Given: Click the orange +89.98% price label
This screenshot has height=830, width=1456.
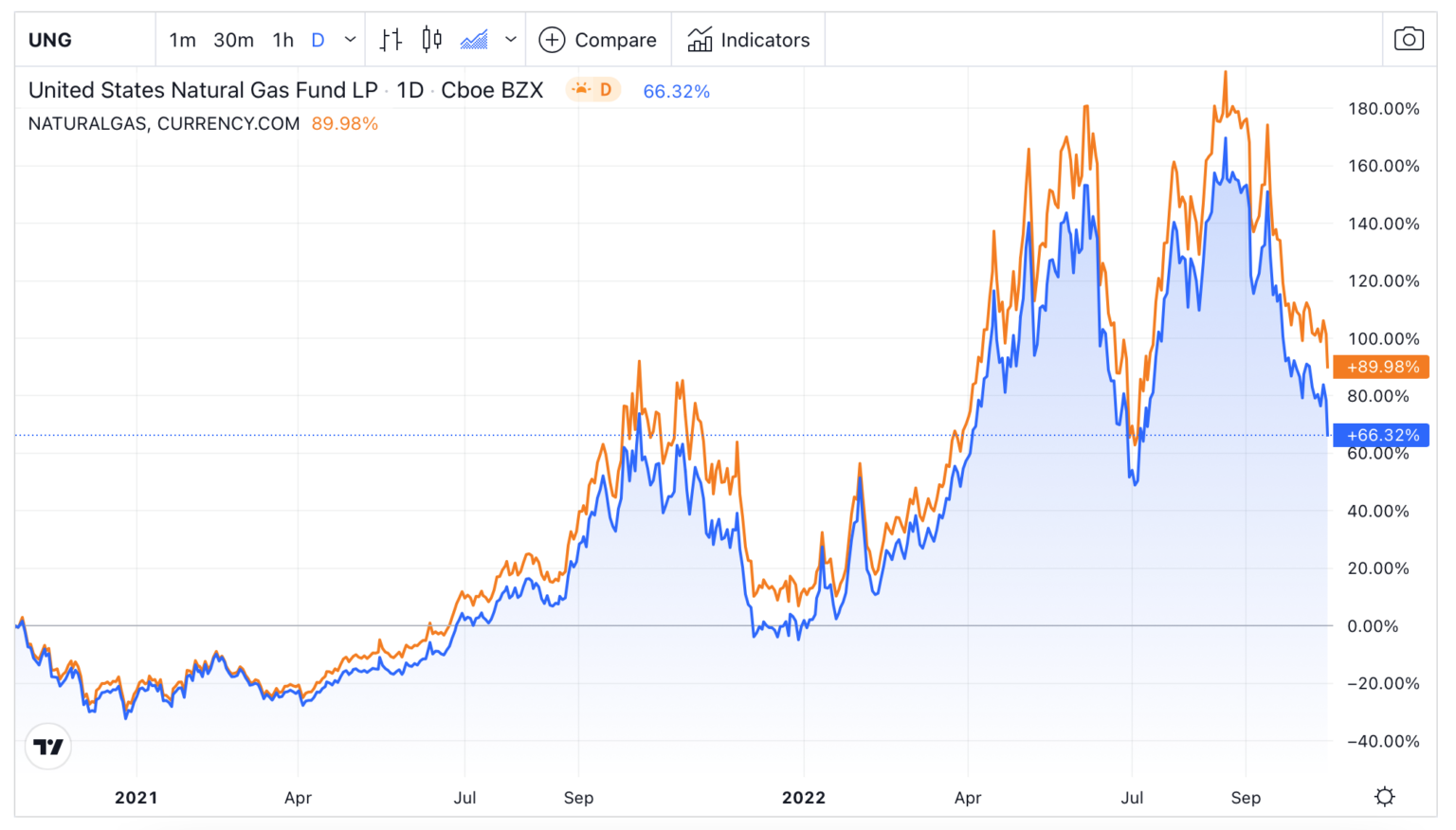Looking at the screenshot, I should (1380, 367).
